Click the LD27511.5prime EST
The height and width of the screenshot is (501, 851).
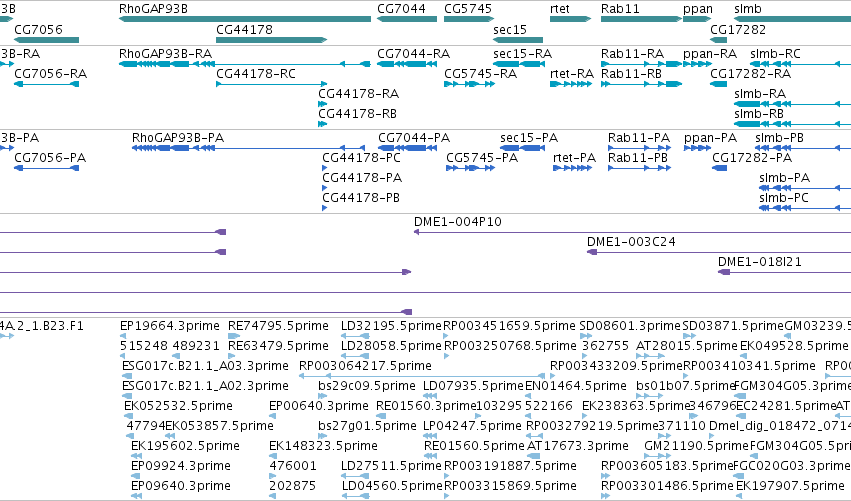coord(355,476)
